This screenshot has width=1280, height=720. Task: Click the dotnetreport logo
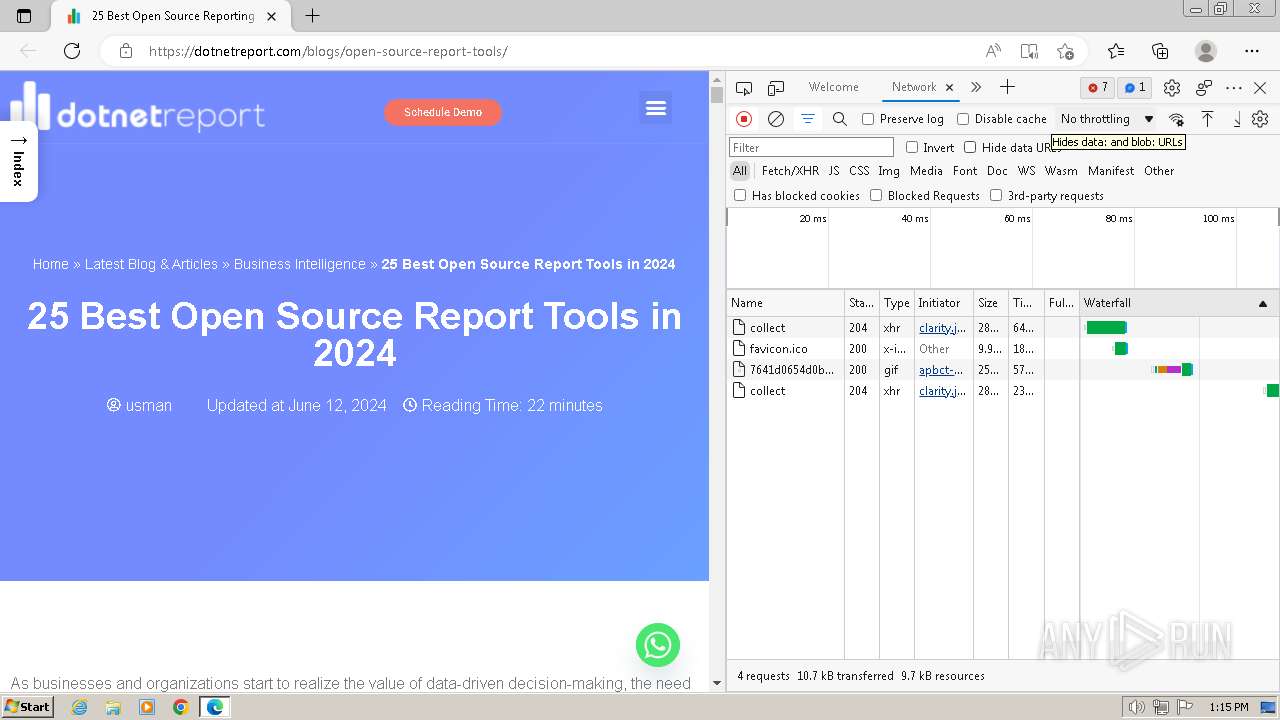coord(138,107)
